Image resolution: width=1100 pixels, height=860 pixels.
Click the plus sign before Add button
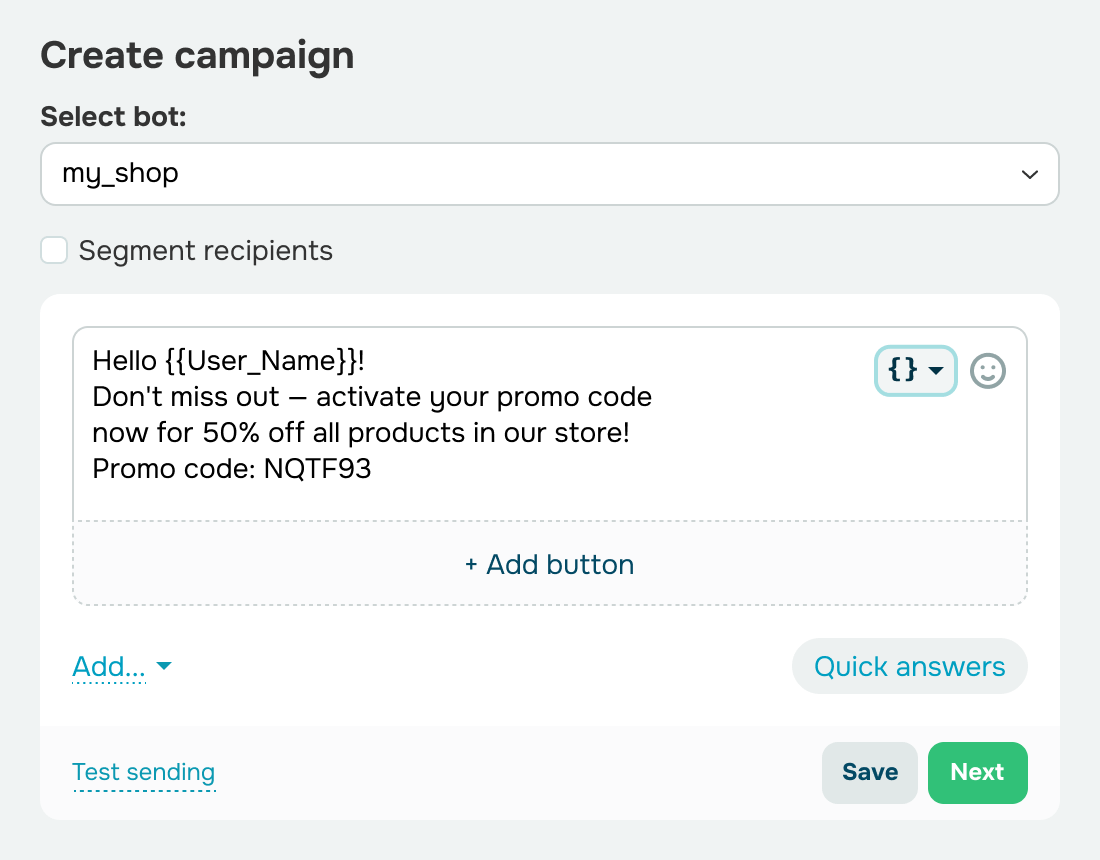click(x=471, y=565)
